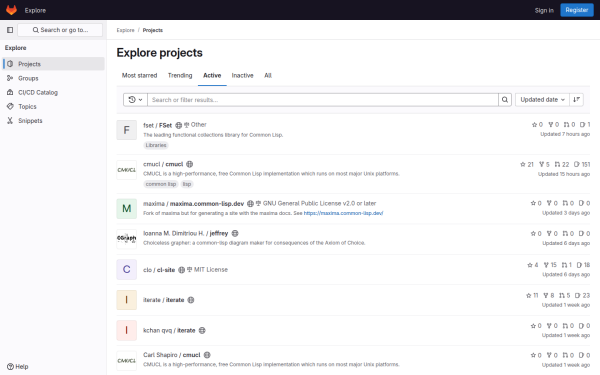Click merge requests count 22 on cmucl / cmucl

click(x=562, y=164)
